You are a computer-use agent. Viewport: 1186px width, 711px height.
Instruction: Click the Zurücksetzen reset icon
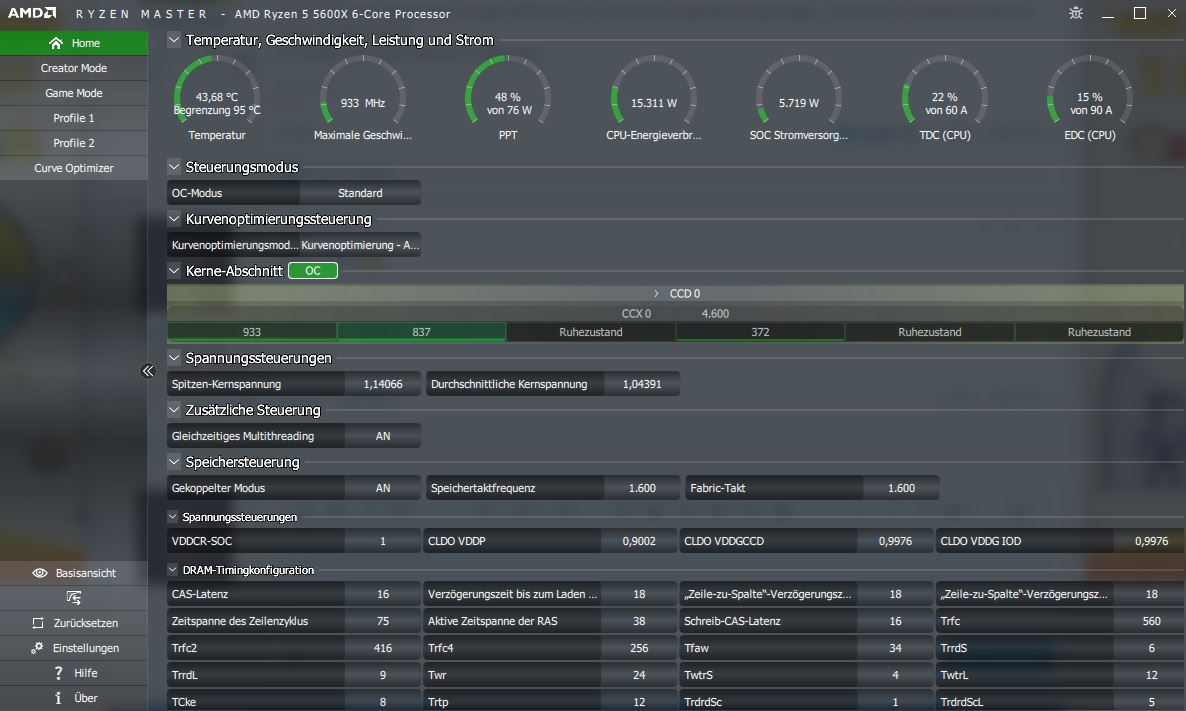(38, 623)
